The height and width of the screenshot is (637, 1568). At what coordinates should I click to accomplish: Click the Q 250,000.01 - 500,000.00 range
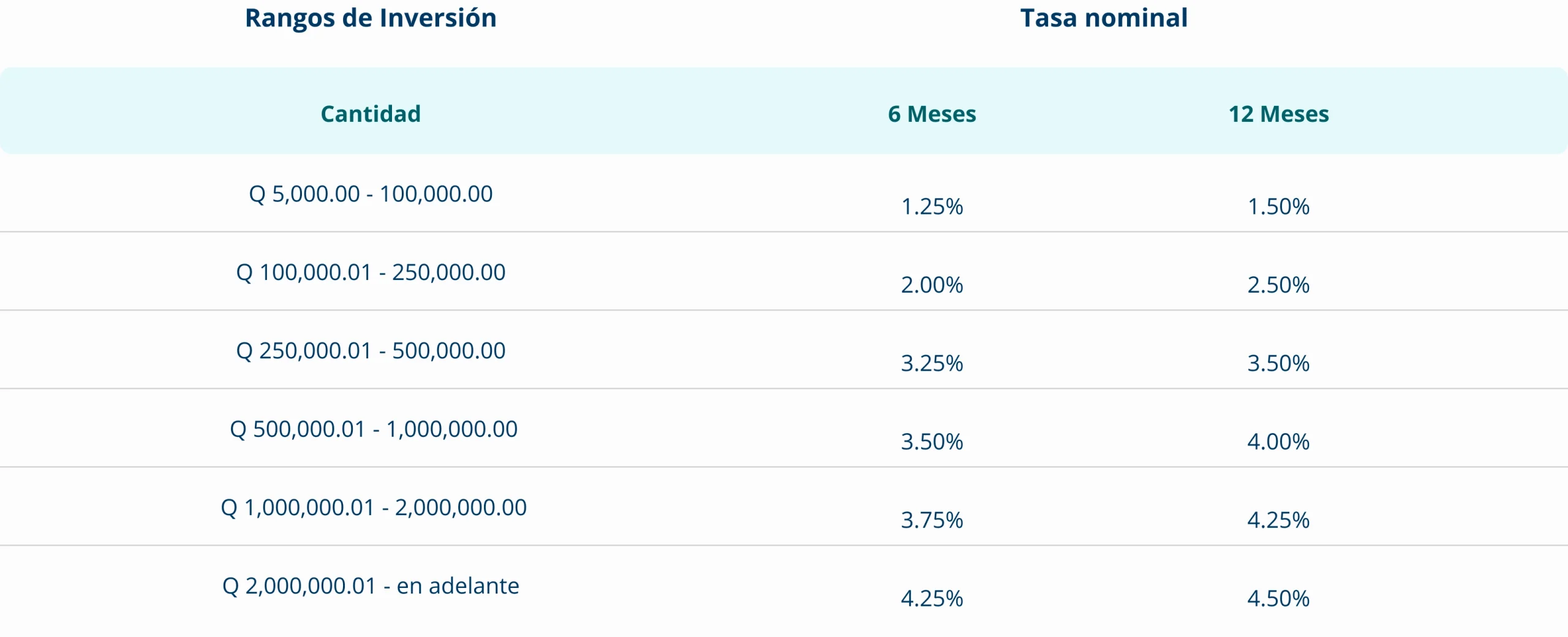pyautogui.click(x=371, y=351)
